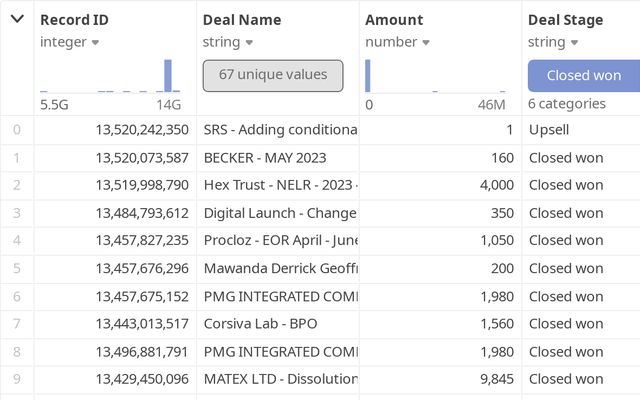The height and width of the screenshot is (400, 640).
Task: Open the Record ID integer type dropdown
Action: [95, 42]
